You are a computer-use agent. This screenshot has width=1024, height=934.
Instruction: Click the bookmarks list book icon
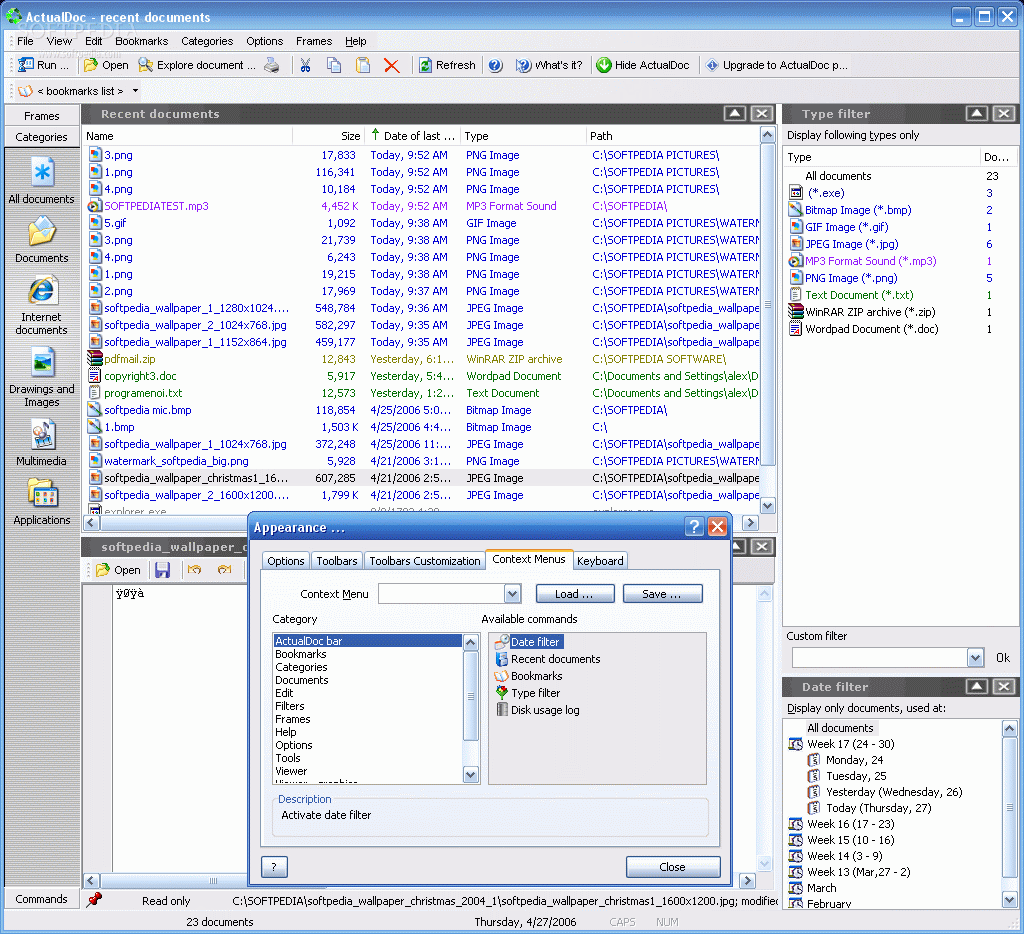click(x=25, y=91)
